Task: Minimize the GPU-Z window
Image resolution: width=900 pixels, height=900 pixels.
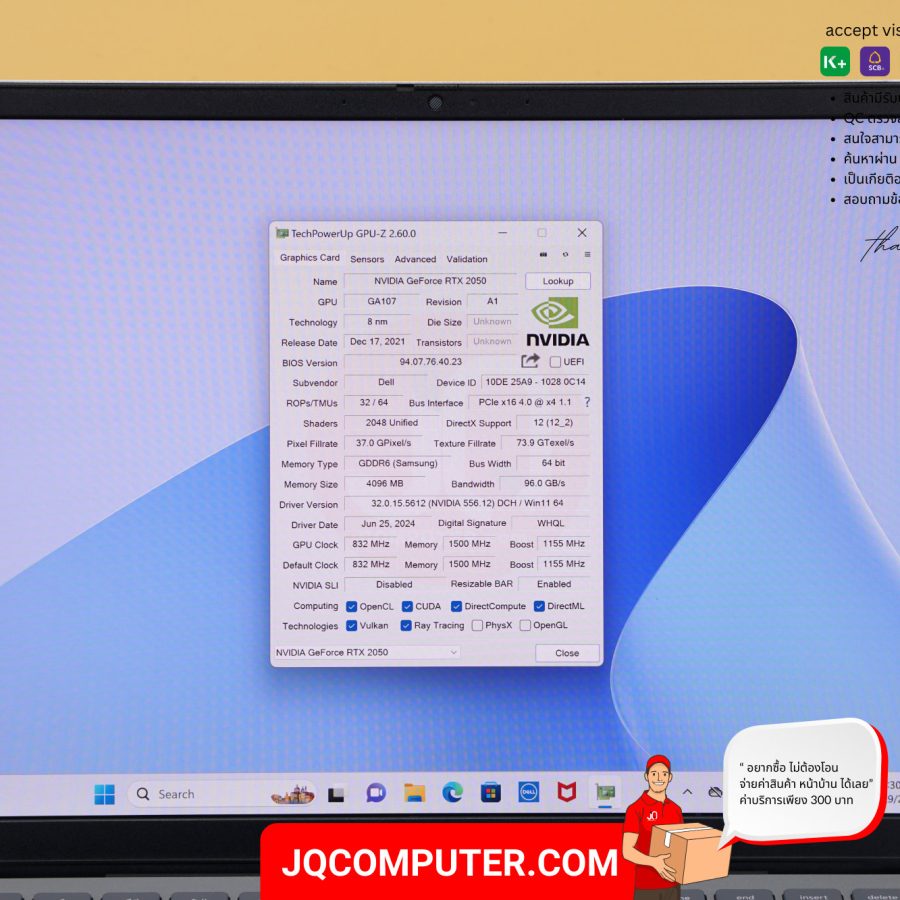Action: 503,233
